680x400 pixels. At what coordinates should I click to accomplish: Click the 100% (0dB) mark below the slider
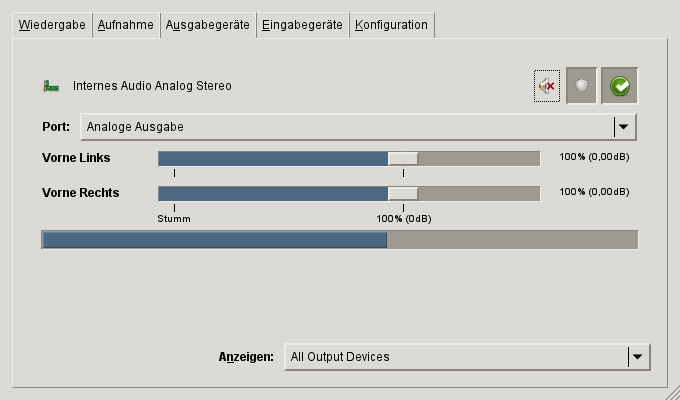pyautogui.click(x=404, y=217)
